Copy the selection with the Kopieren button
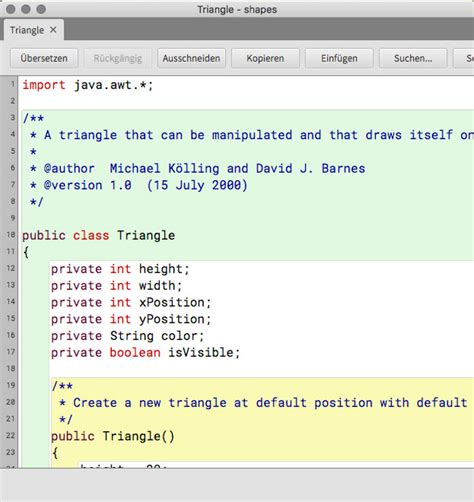The height and width of the screenshot is (502, 474). coord(265,58)
